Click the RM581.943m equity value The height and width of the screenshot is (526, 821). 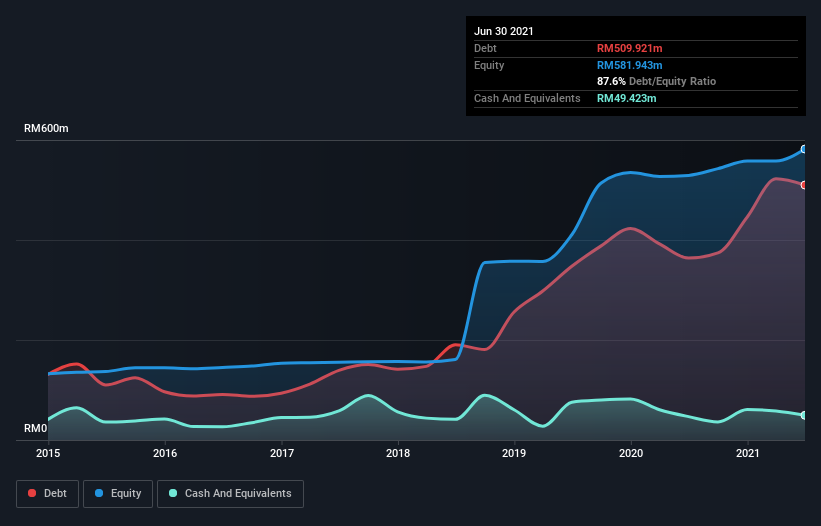(629, 65)
